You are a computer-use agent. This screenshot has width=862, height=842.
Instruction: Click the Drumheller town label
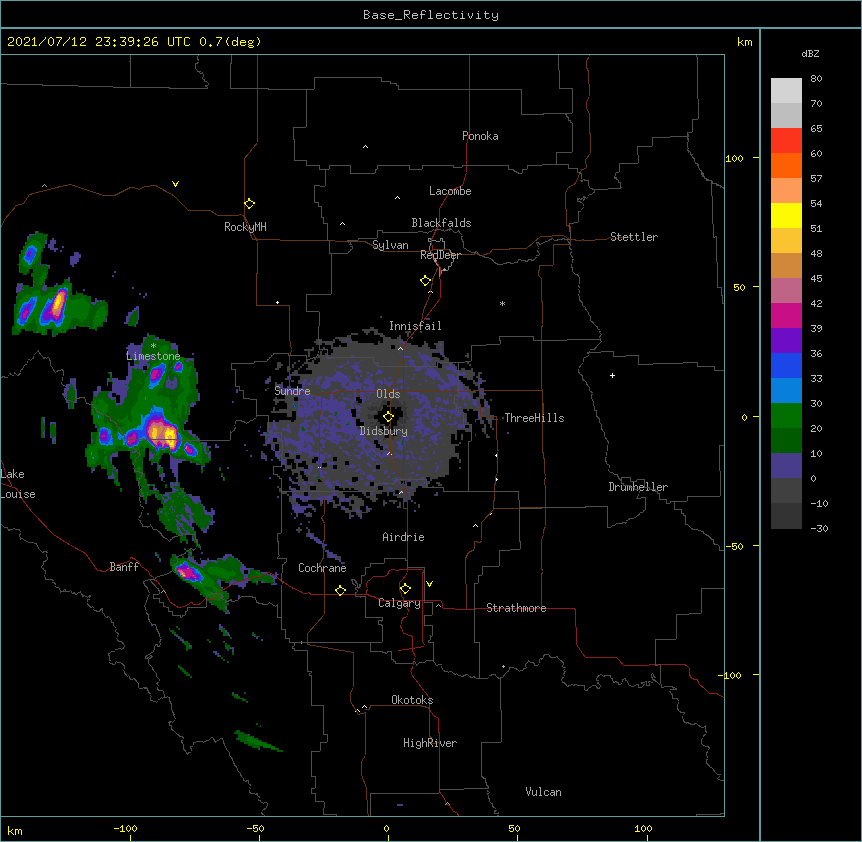638,487
